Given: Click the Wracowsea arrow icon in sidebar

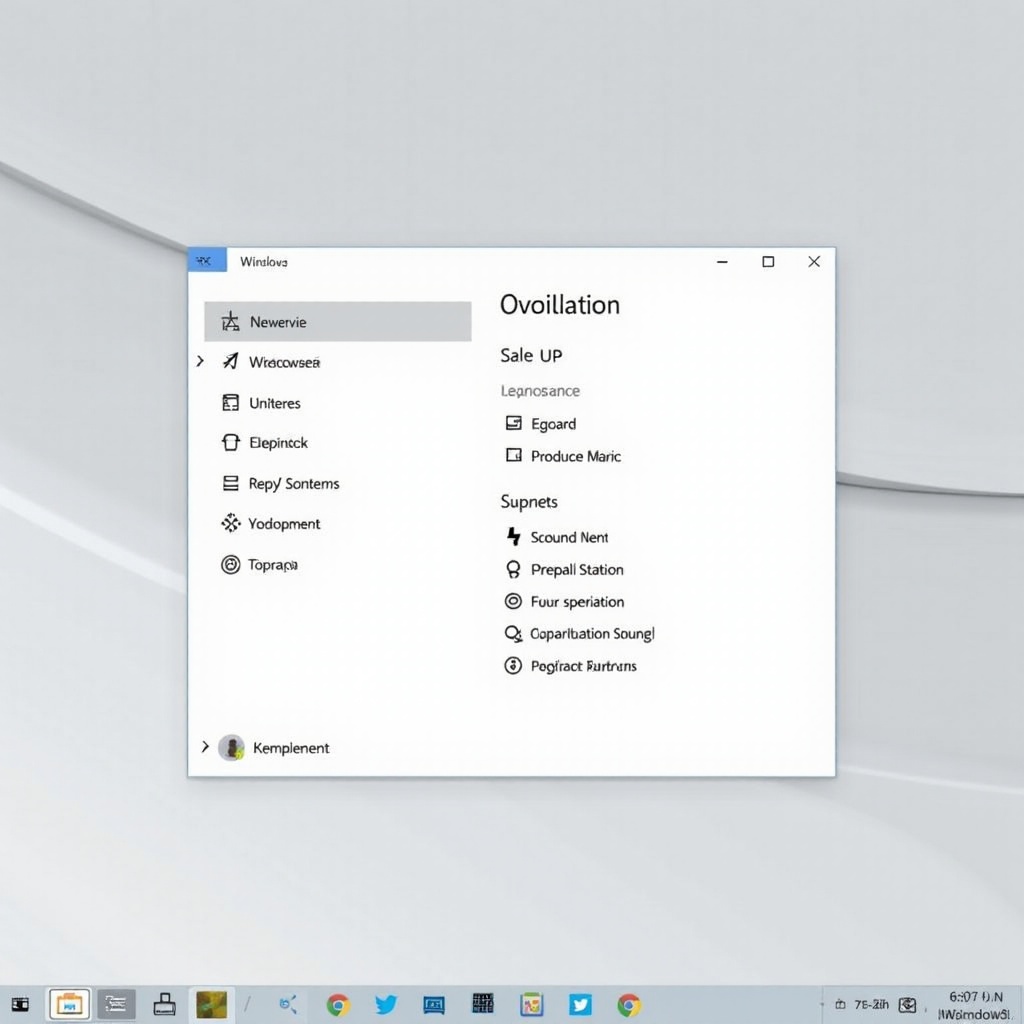Looking at the screenshot, I should click(x=231, y=362).
